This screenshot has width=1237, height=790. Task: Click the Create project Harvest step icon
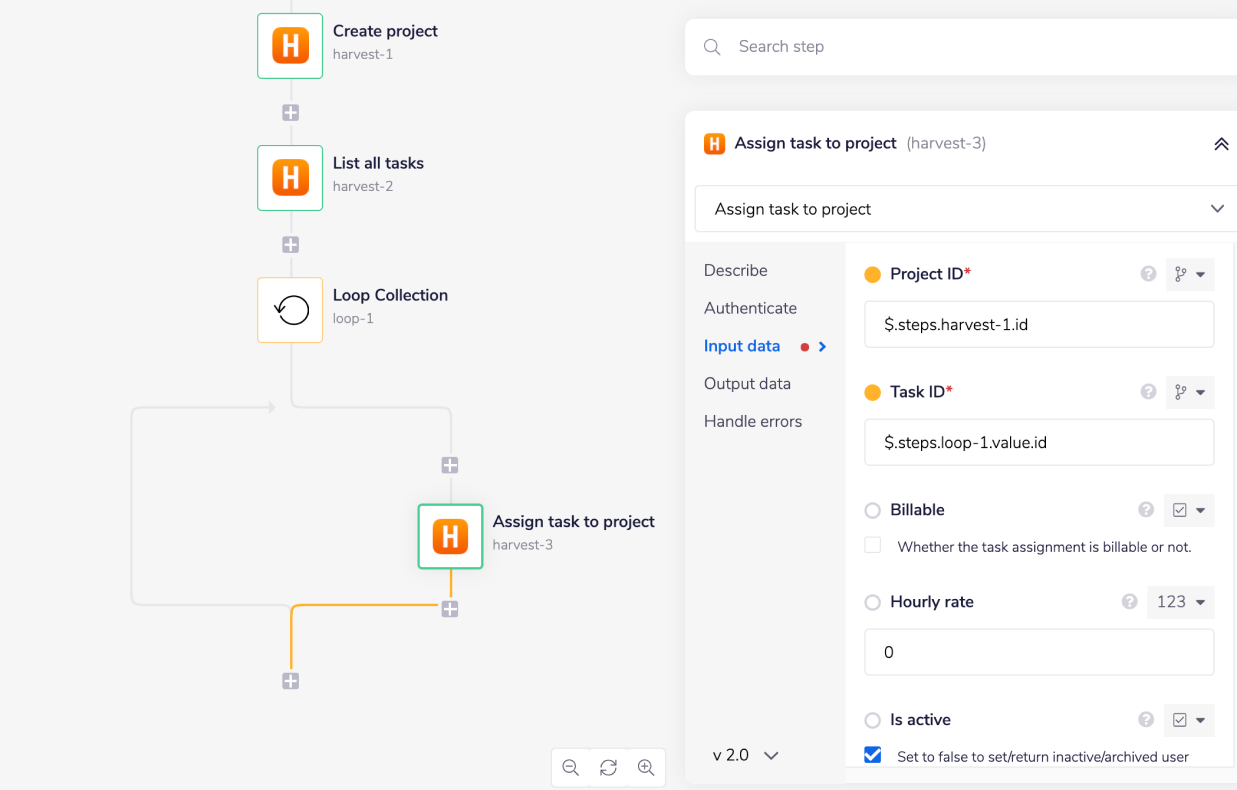[290, 46]
